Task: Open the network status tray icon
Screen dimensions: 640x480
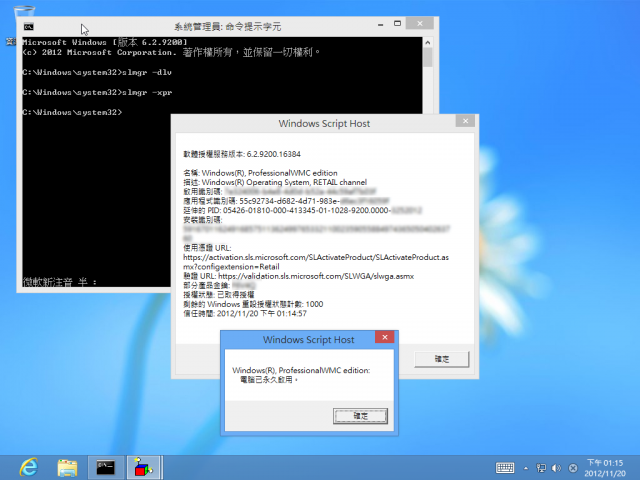Action: [541, 468]
